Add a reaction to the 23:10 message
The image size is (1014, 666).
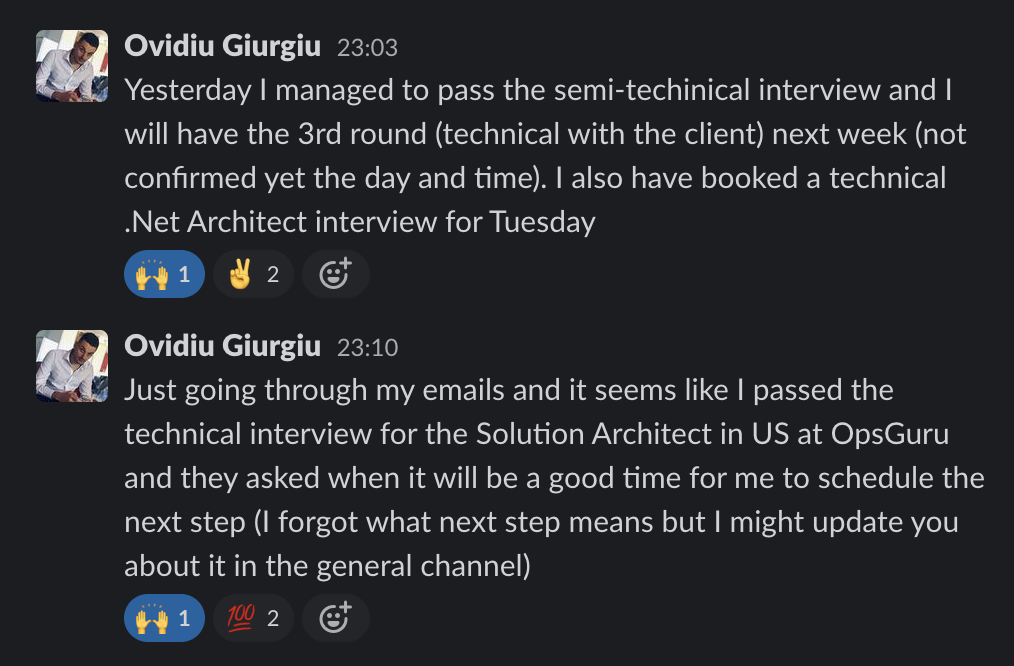tap(335, 619)
